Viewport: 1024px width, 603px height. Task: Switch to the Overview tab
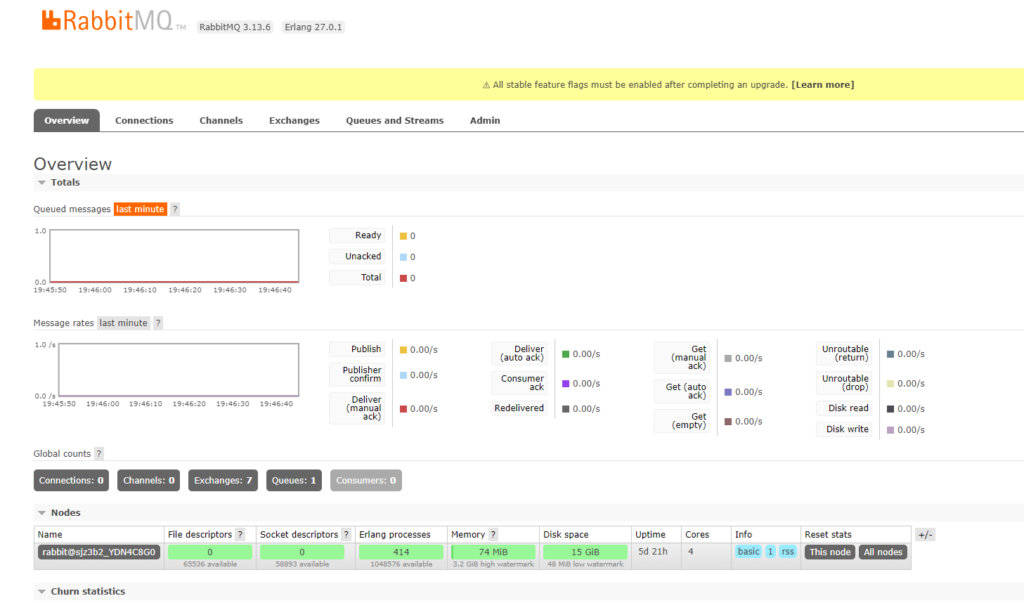pos(67,120)
